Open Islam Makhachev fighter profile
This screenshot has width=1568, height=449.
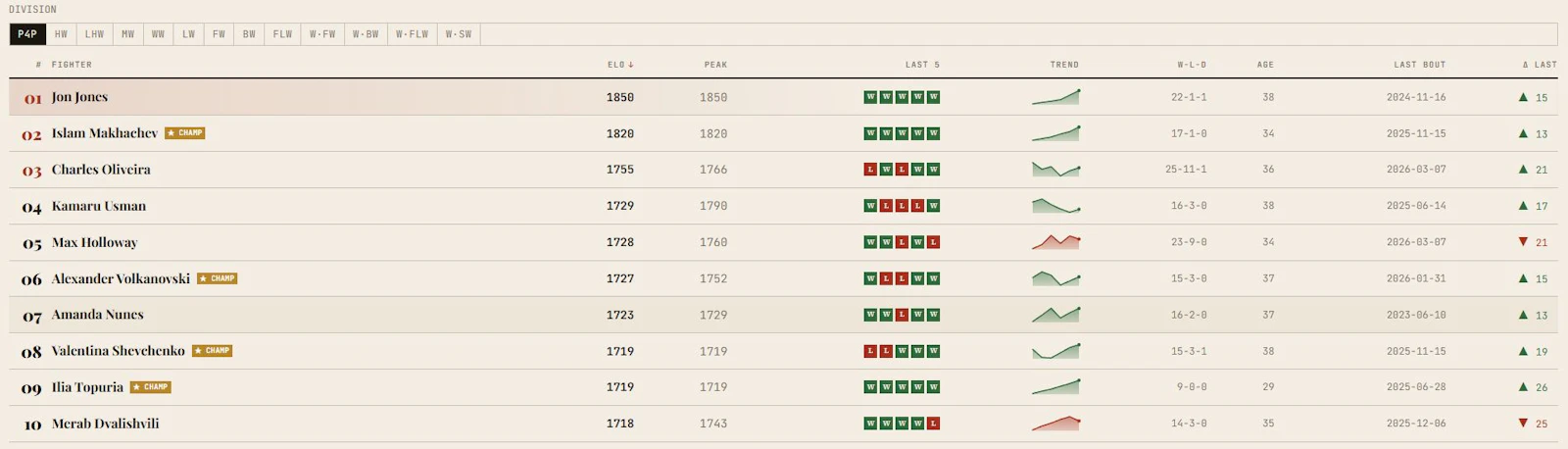point(105,133)
